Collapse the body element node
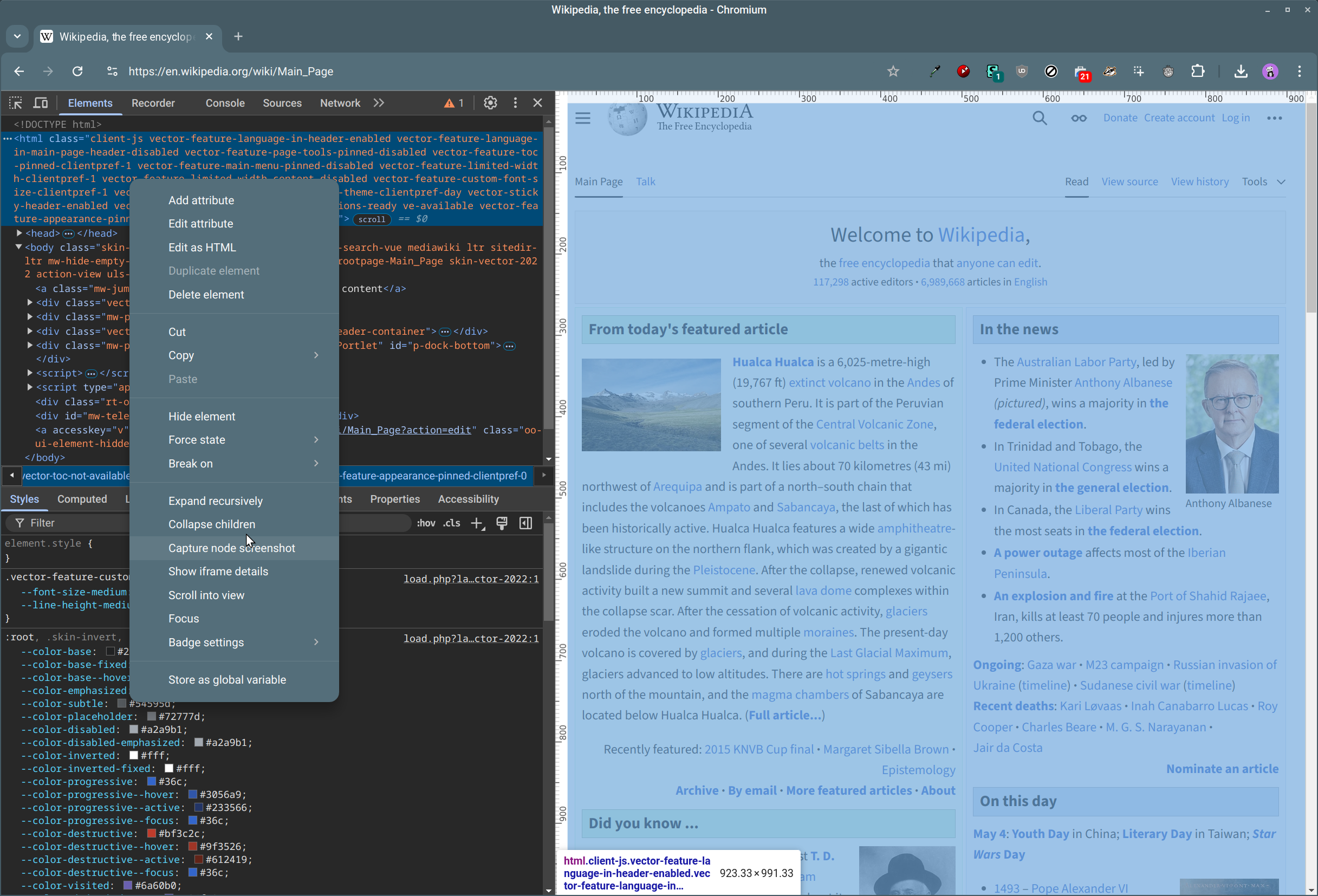The width and height of the screenshot is (1318, 896). click(x=19, y=247)
